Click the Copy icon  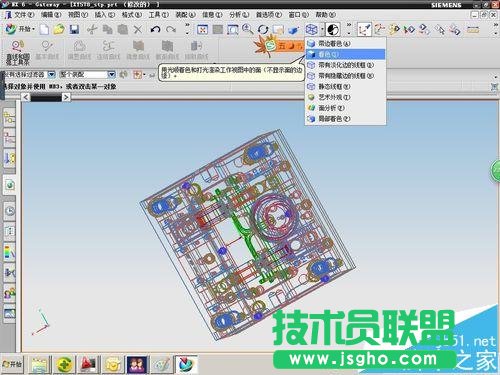tap(107, 30)
